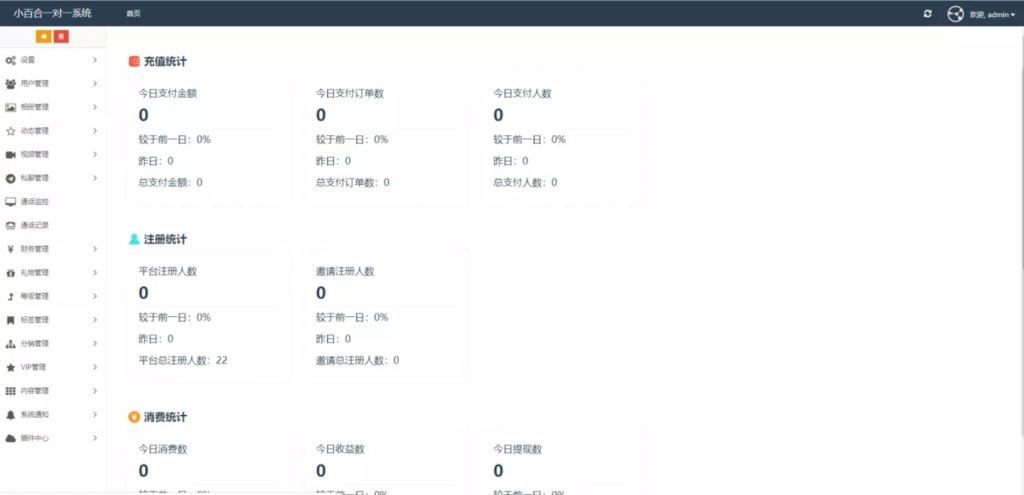Viewport: 1024px width, 495px height.
Task: Click the 小百合一对一系统 title link
Action: coord(52,13)
